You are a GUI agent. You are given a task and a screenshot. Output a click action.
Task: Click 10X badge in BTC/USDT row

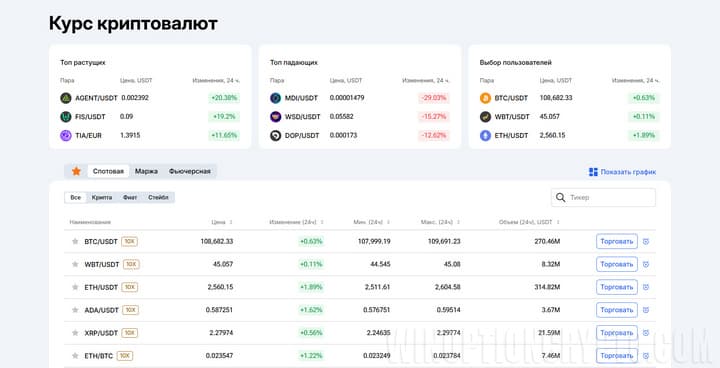(129, 241)
